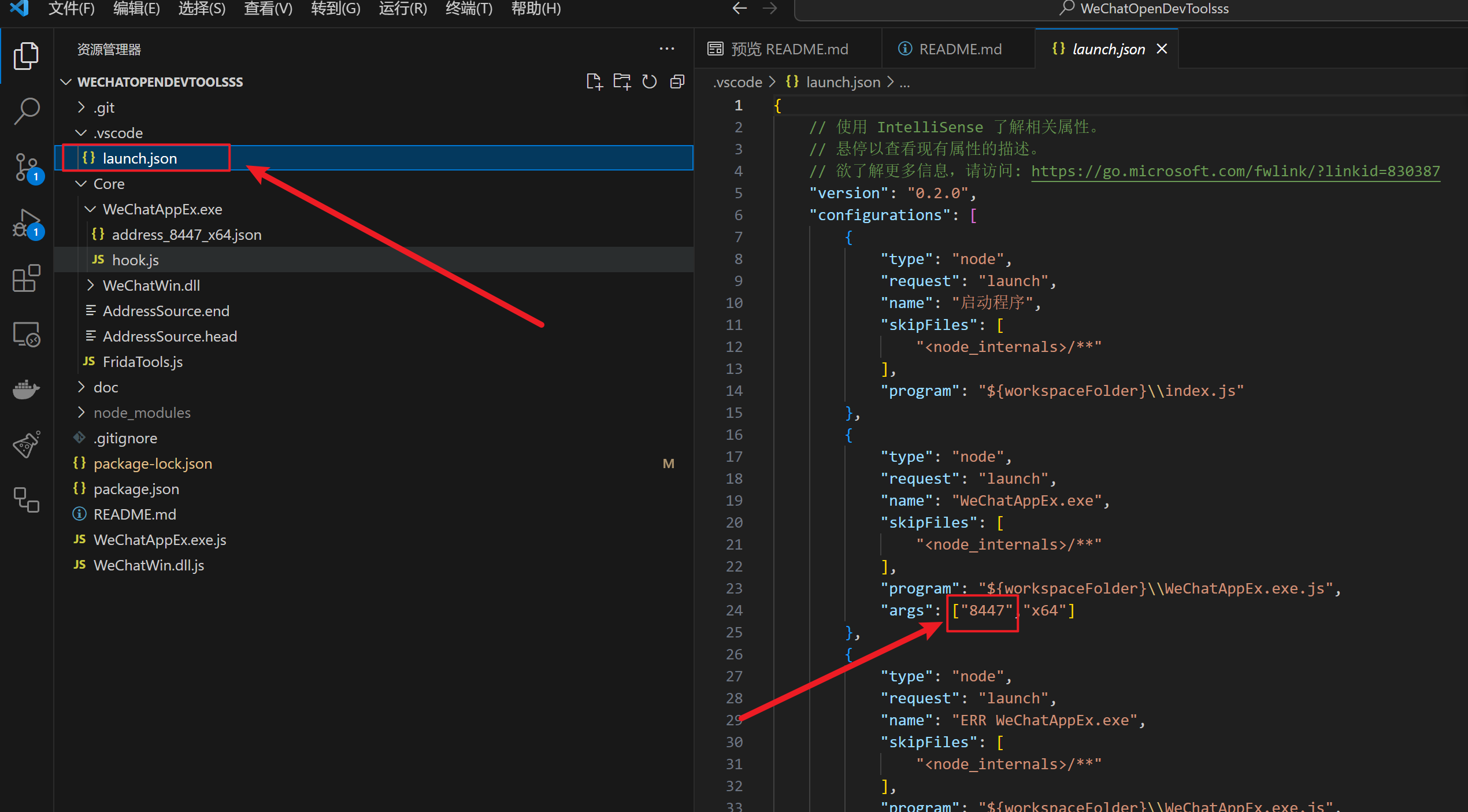Open the Search view in activity bar
The height and width of the screenshot is (812, 1468).
pos(26,111)
